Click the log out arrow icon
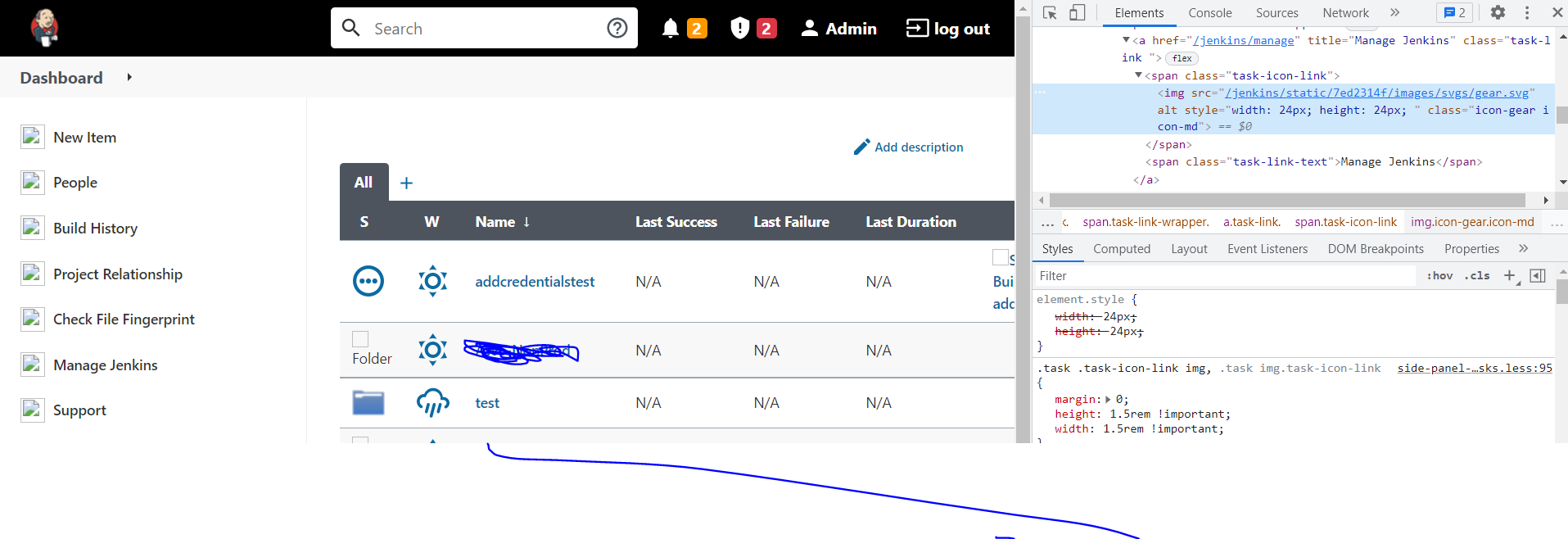 click(917, 29)
